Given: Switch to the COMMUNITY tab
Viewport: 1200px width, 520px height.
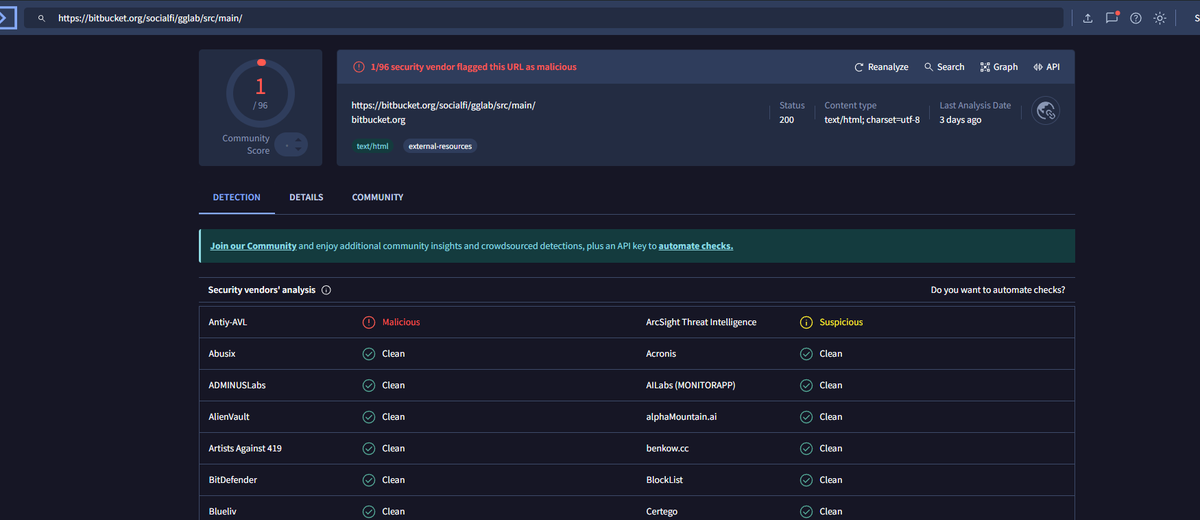Looking at the screenshot, I should (x=378, y=197).
